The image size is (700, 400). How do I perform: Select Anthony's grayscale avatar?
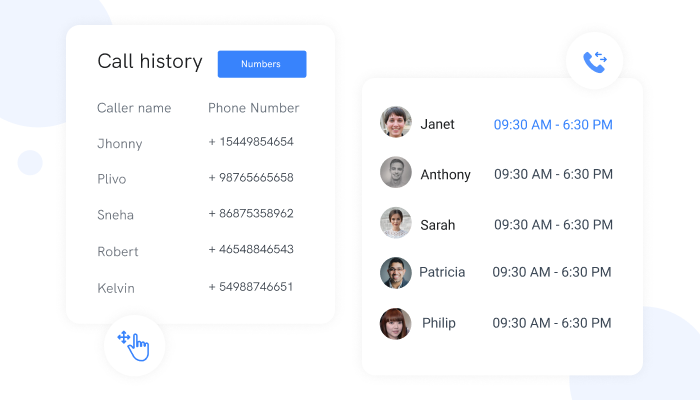pos(396,172)
